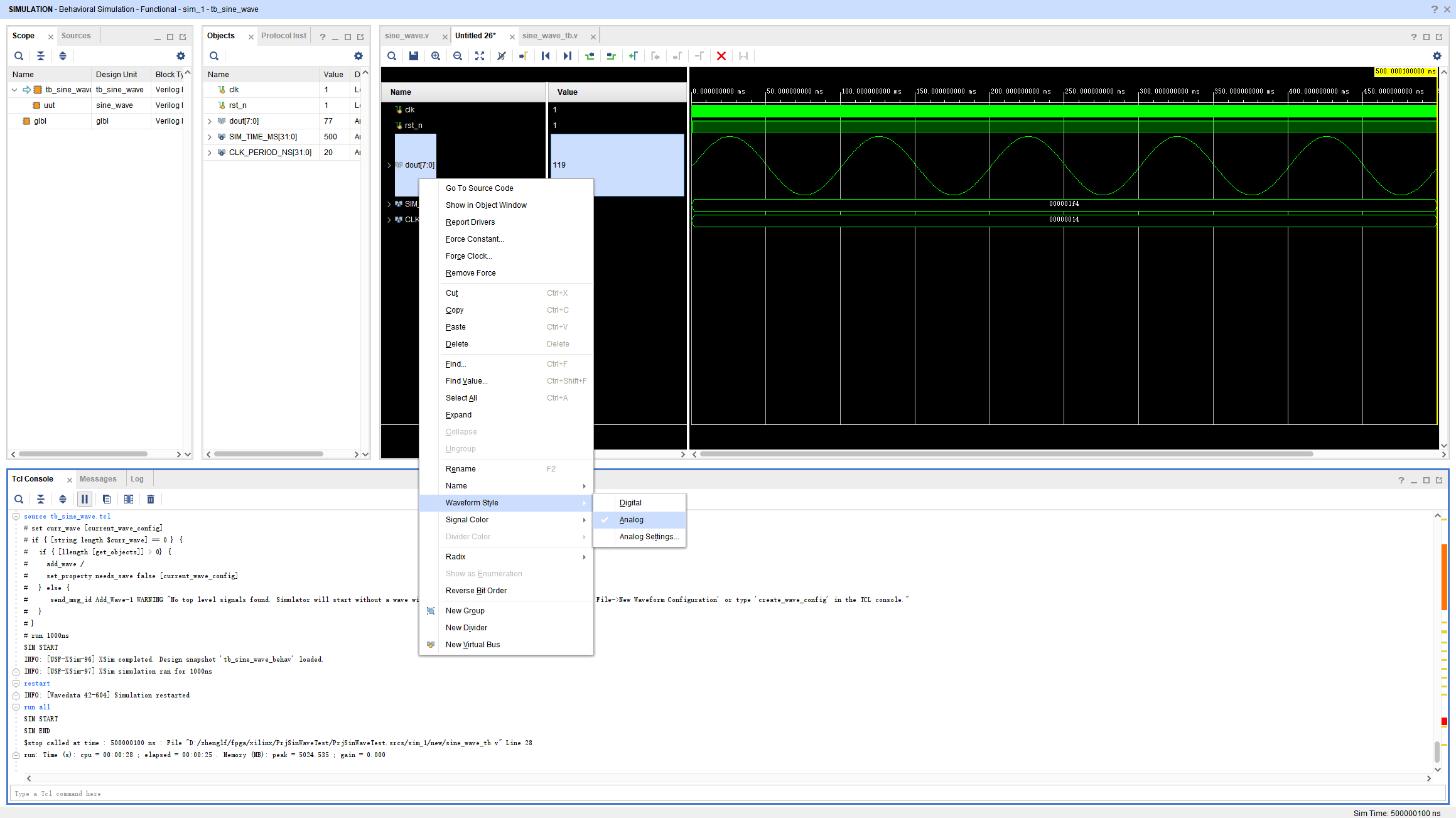Image resolution: width=1456 pixels, height=818 pixels.
Task: Clear the Tcl Console with trash icon
Action: (x=151, y=499)
